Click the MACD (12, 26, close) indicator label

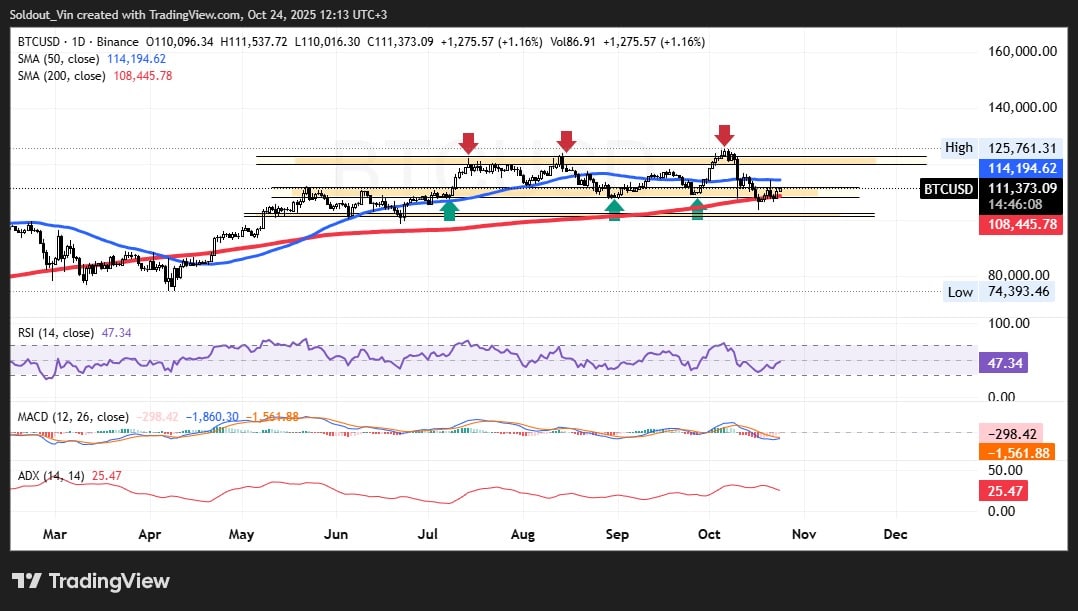pyautogui.click(x=71, y=416)
